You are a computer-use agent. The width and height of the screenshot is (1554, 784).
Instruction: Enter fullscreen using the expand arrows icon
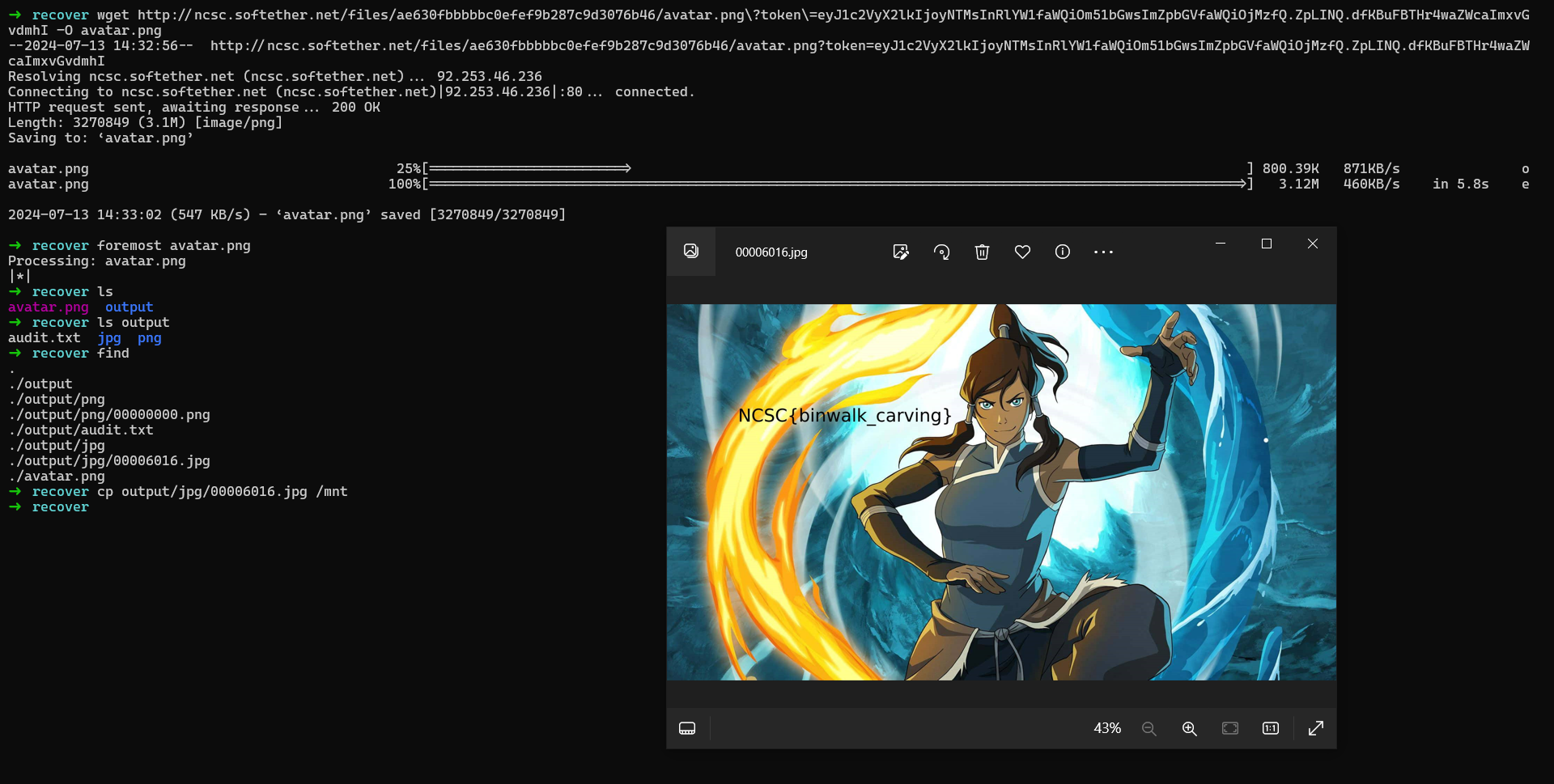pos(1315,729)
